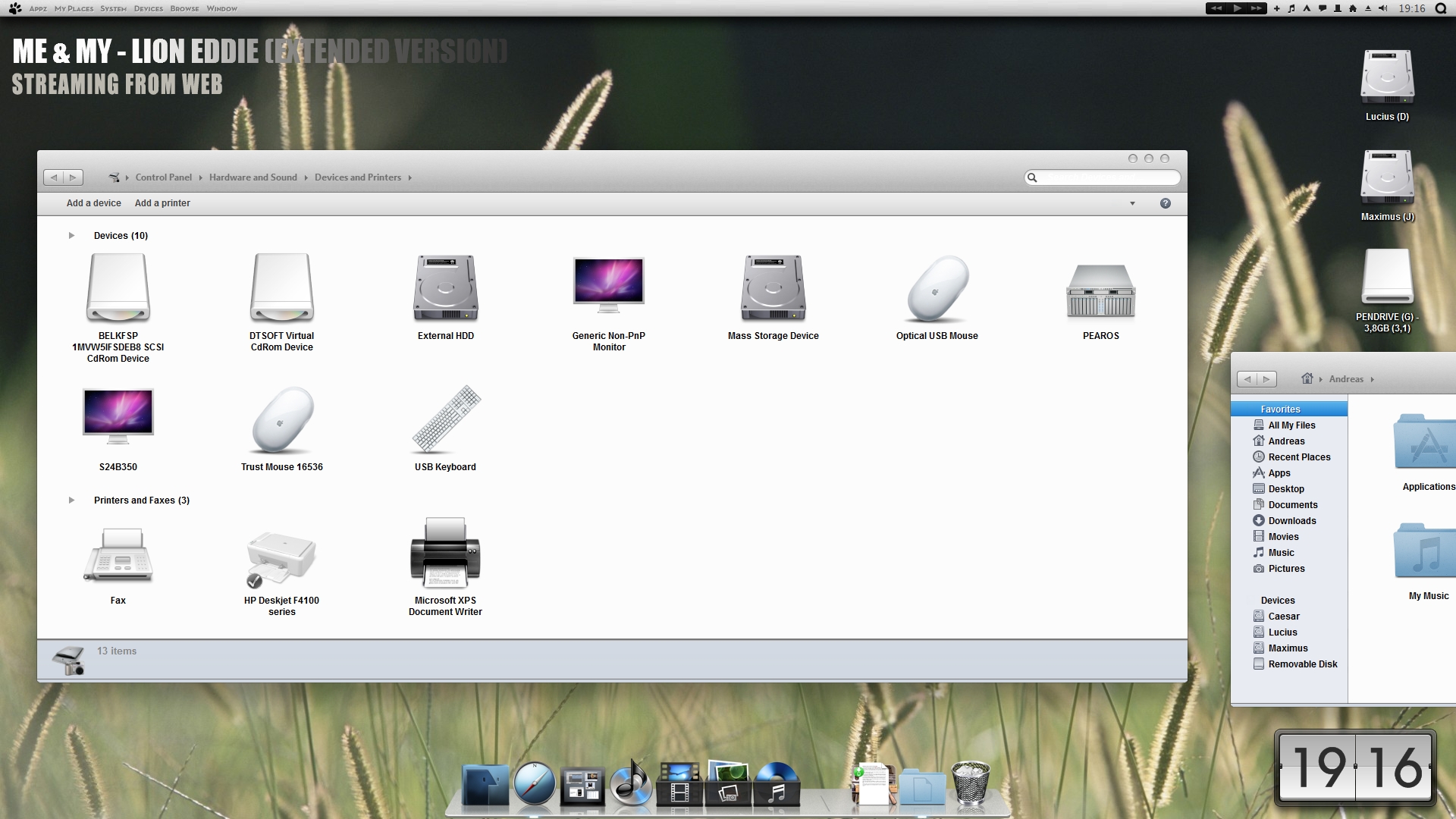
Task: Click the rewind button in menu bar
Action: 1216,8
